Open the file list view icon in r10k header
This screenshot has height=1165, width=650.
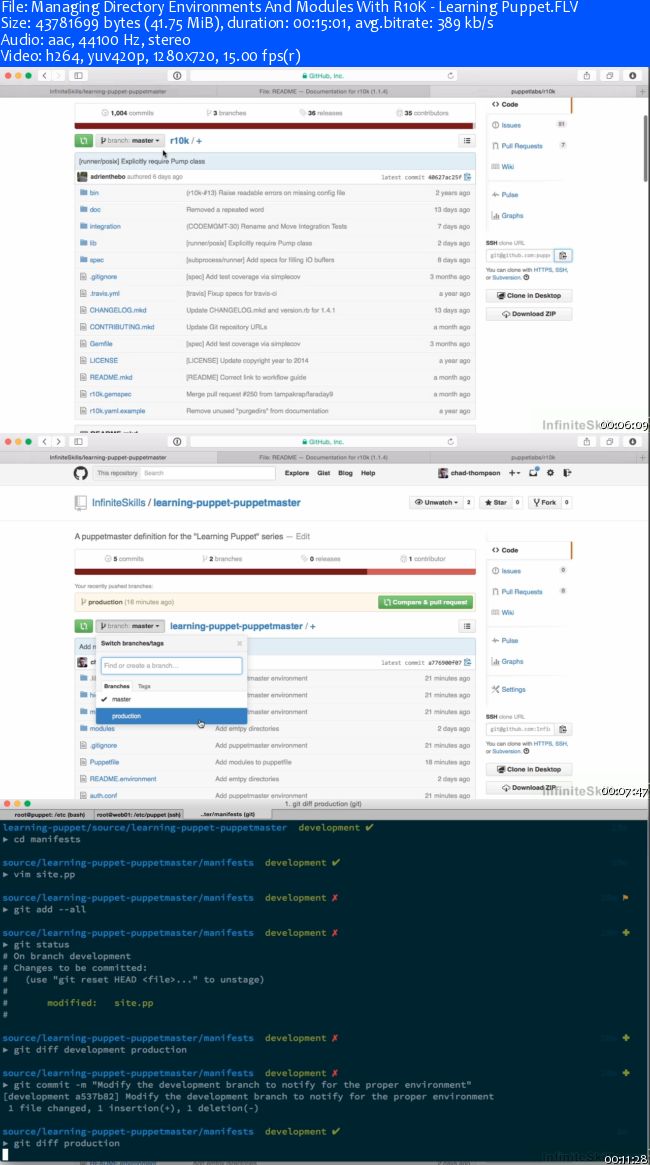[467, 140]
